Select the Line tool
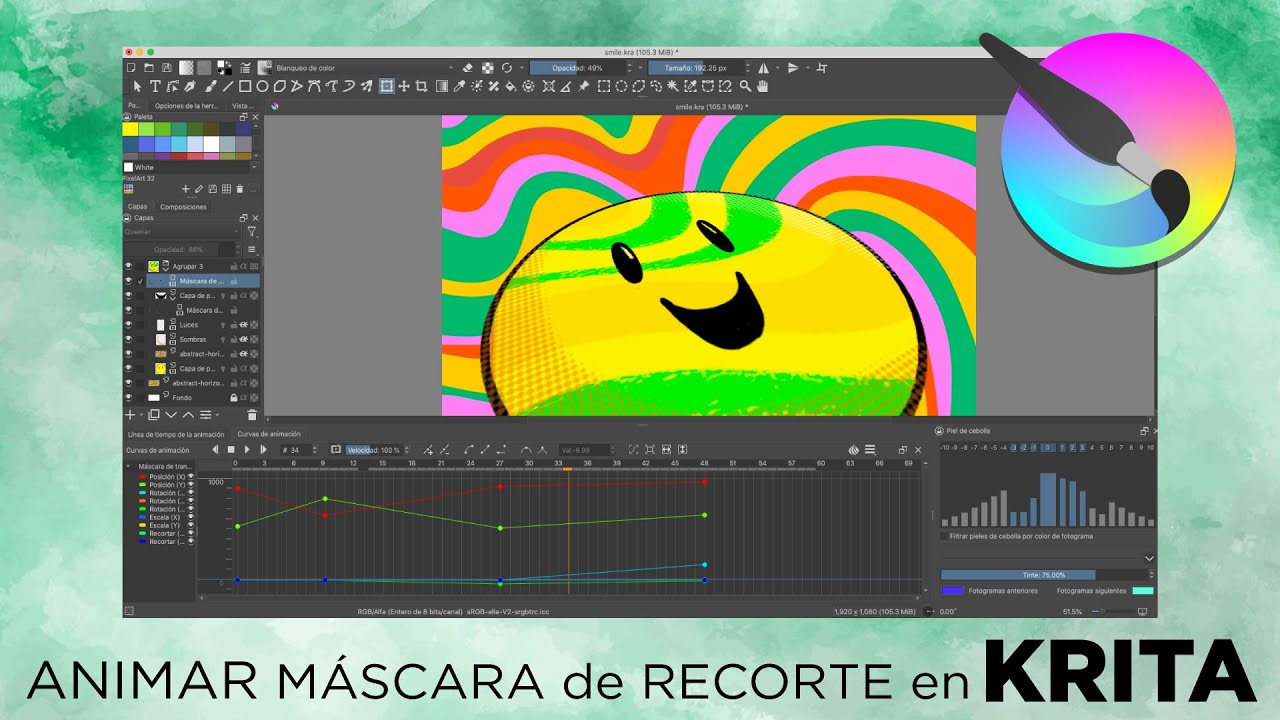 [x=227, y=86]
